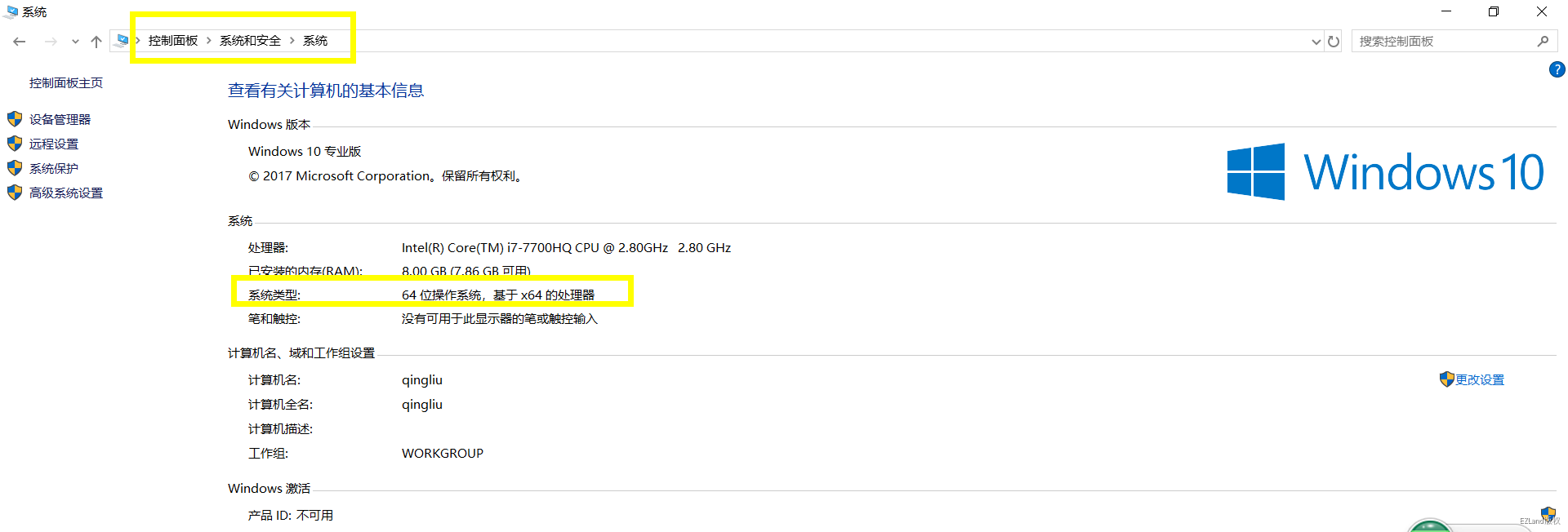Image resolution: width=1568 pixels, height=532 pixels.
Task: Open 高级系统设置 link
Action: point(66,193)
